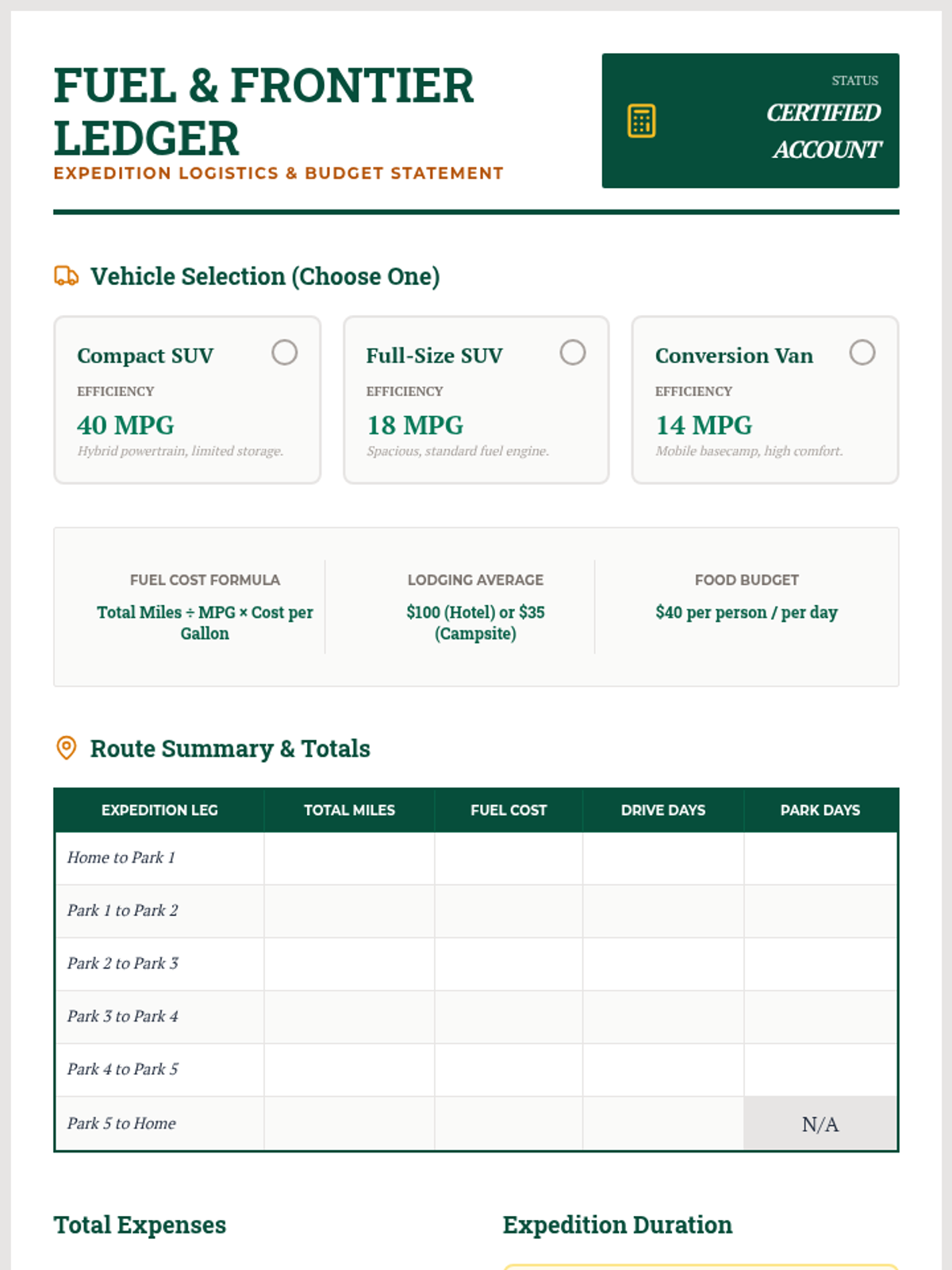Click Total Miles cell for Park 5 to Home
952x1270 pixels.
pyautogui.click(x=349, y=1123)
